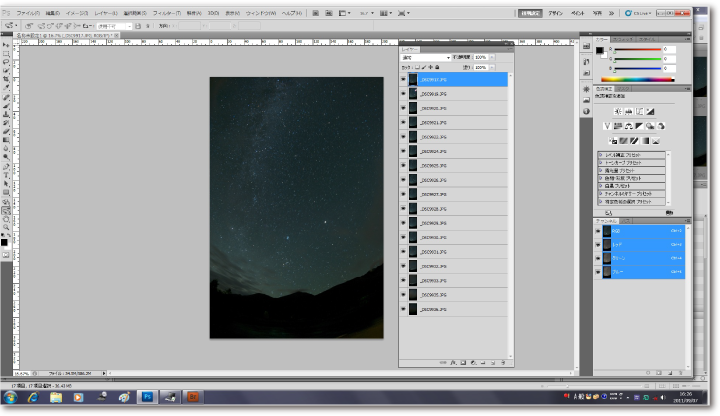Open the layer blend mode dropdown
This screenshot has width=720, height=416.
425,58
